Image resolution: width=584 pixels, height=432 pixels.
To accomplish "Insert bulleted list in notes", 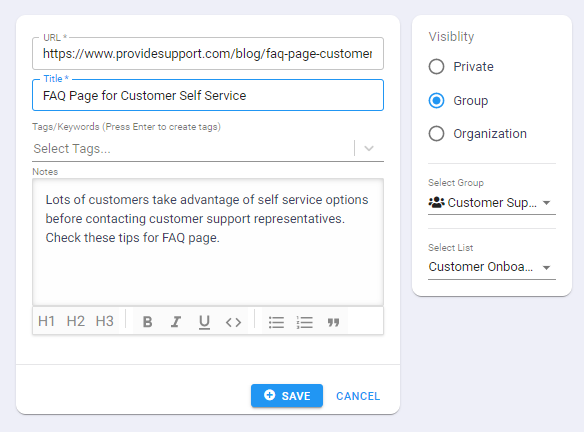I will pos(276,322).
